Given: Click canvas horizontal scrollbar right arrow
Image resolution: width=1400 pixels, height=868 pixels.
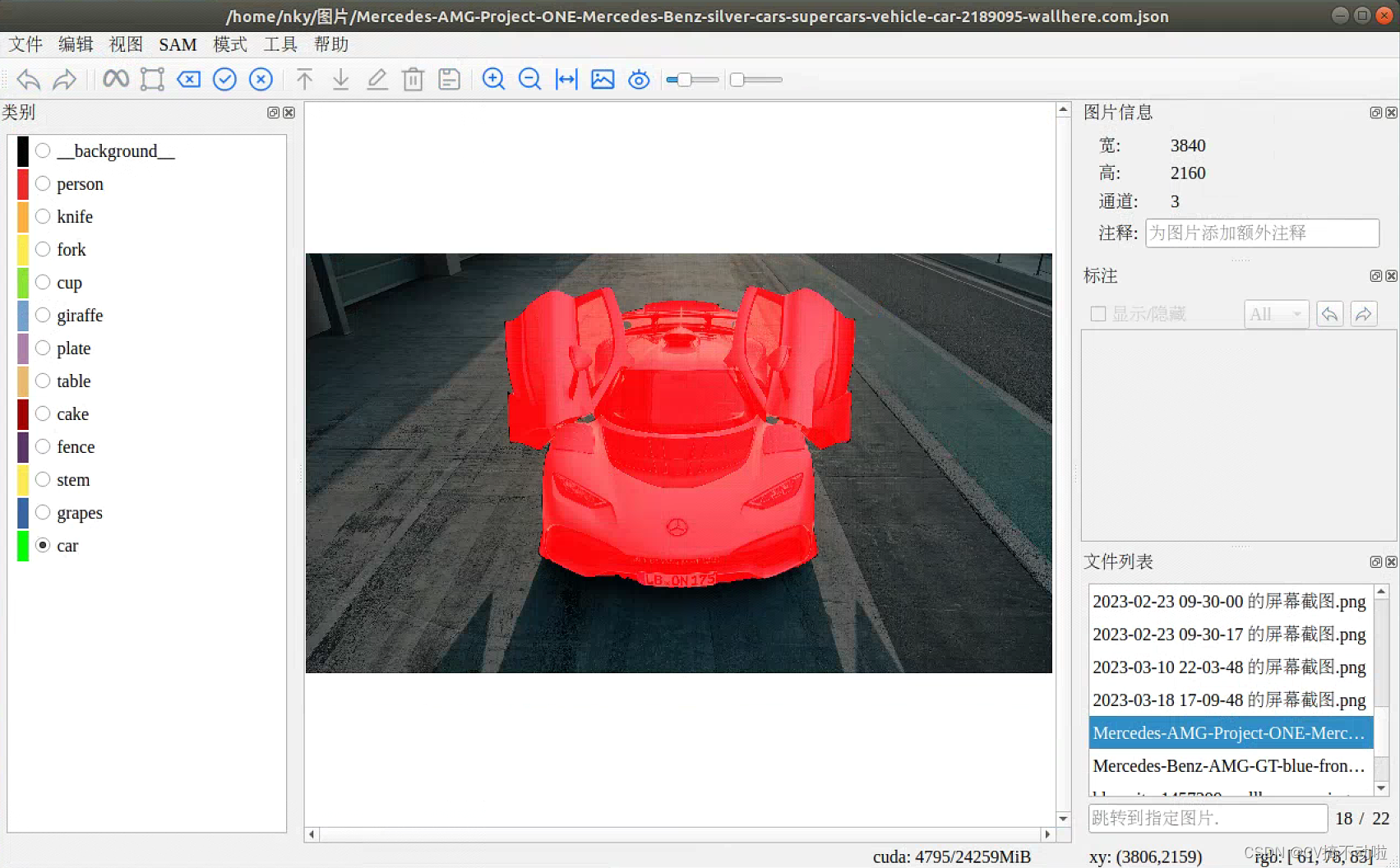Looking at the screenshot, I should tap(1047, 834).
